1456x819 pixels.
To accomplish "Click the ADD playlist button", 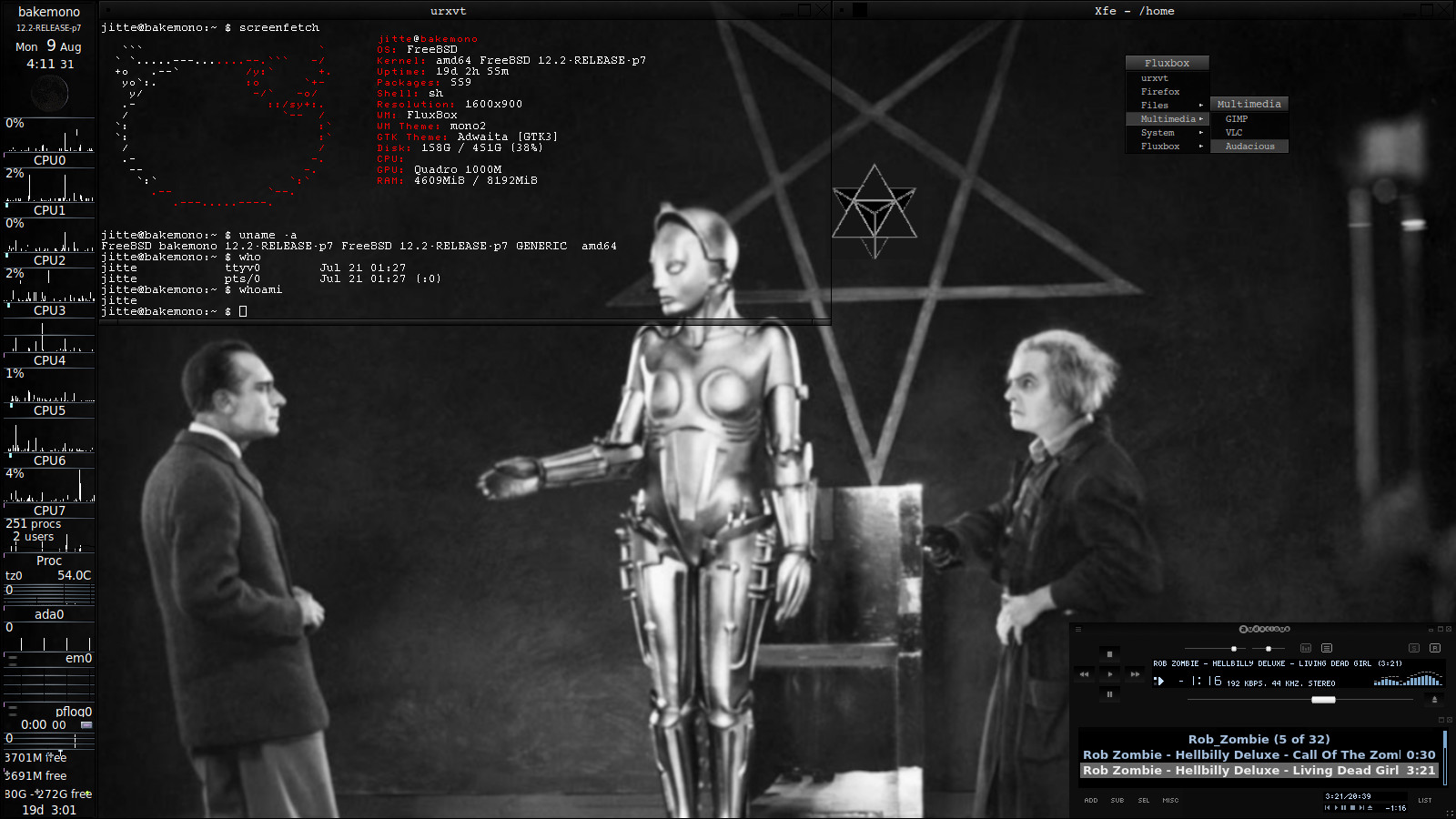I will [1091, 801].
